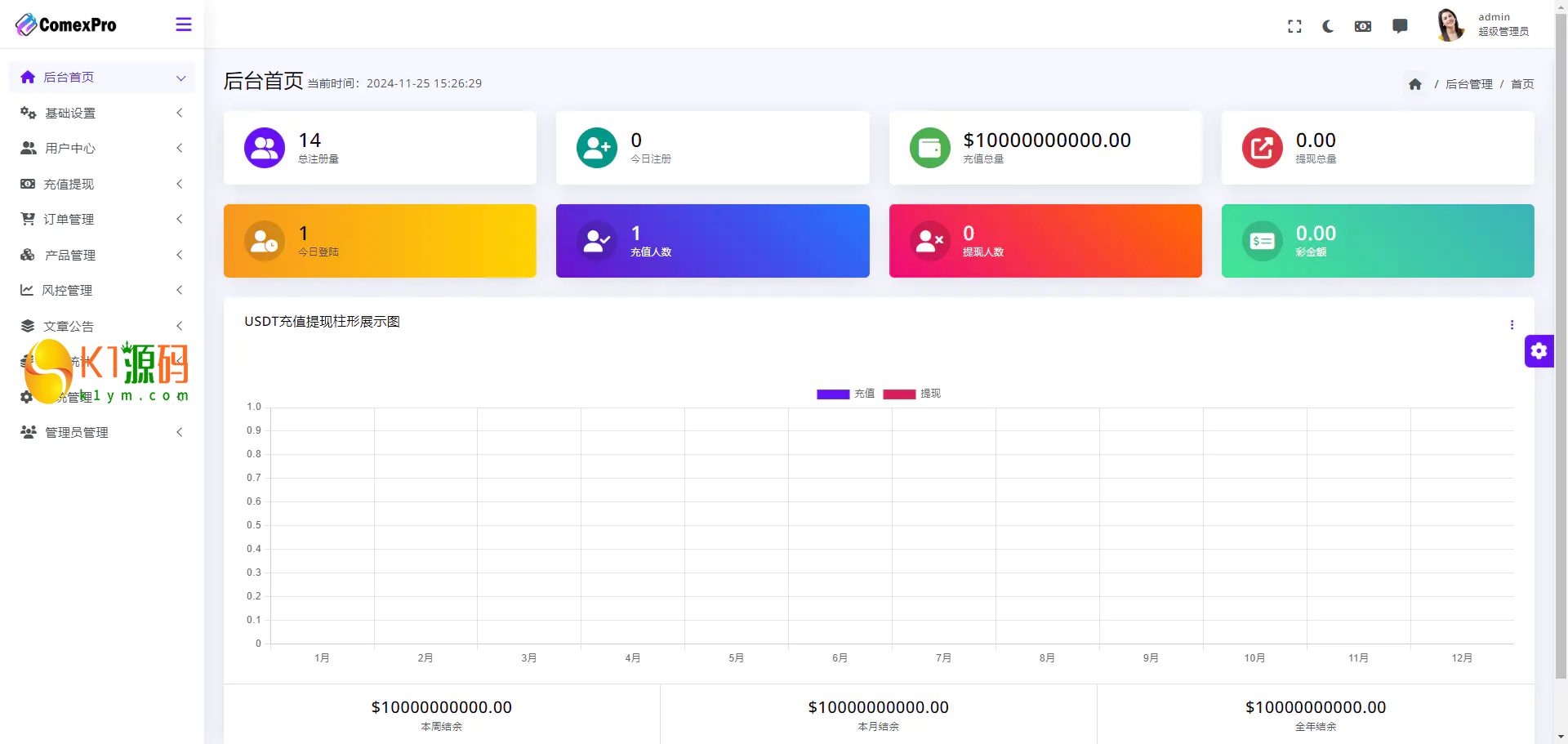The width and height of the screenshot is (1568, 744).
Task: Click the breadcrumb home icon
Action: (1415, 84)
